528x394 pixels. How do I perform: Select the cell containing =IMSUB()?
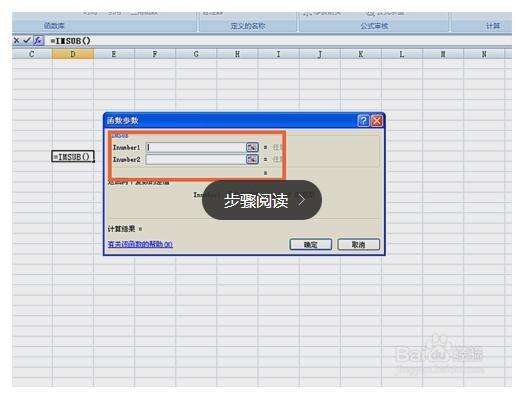pos(73,157)
